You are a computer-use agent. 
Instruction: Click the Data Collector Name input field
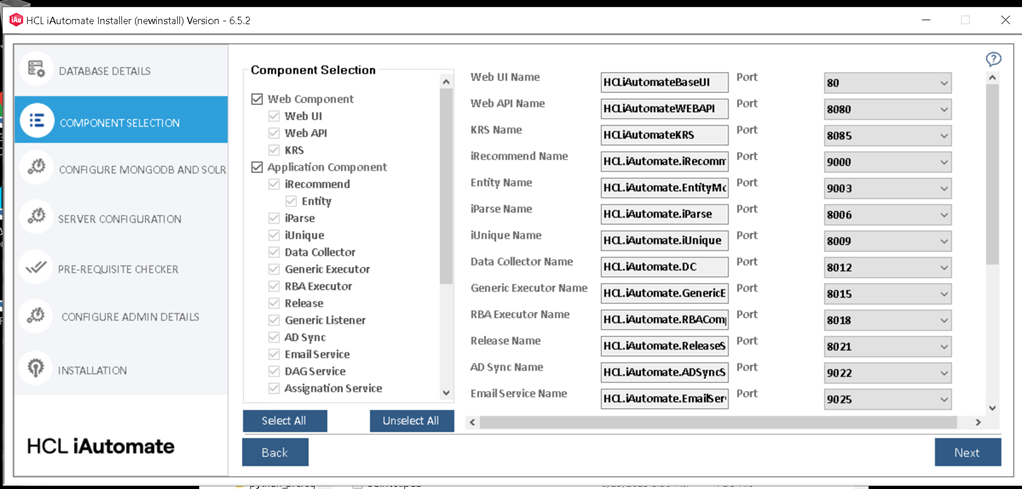[665, 267]
